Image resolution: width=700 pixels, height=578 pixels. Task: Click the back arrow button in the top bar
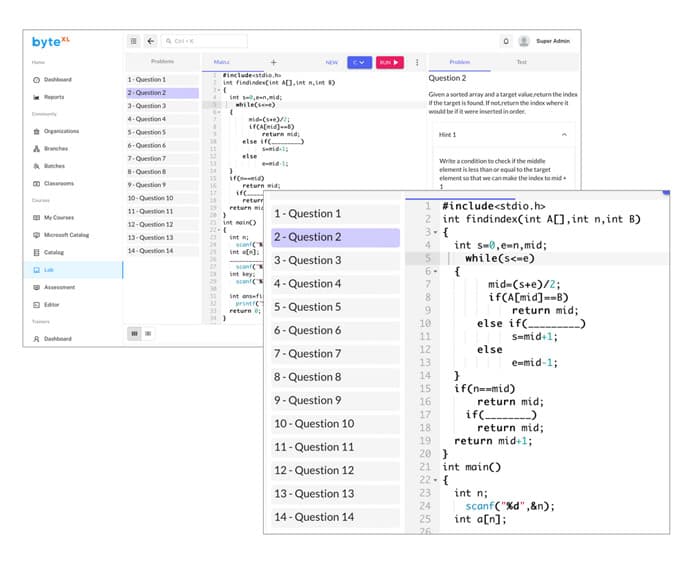tap(151, 41)
